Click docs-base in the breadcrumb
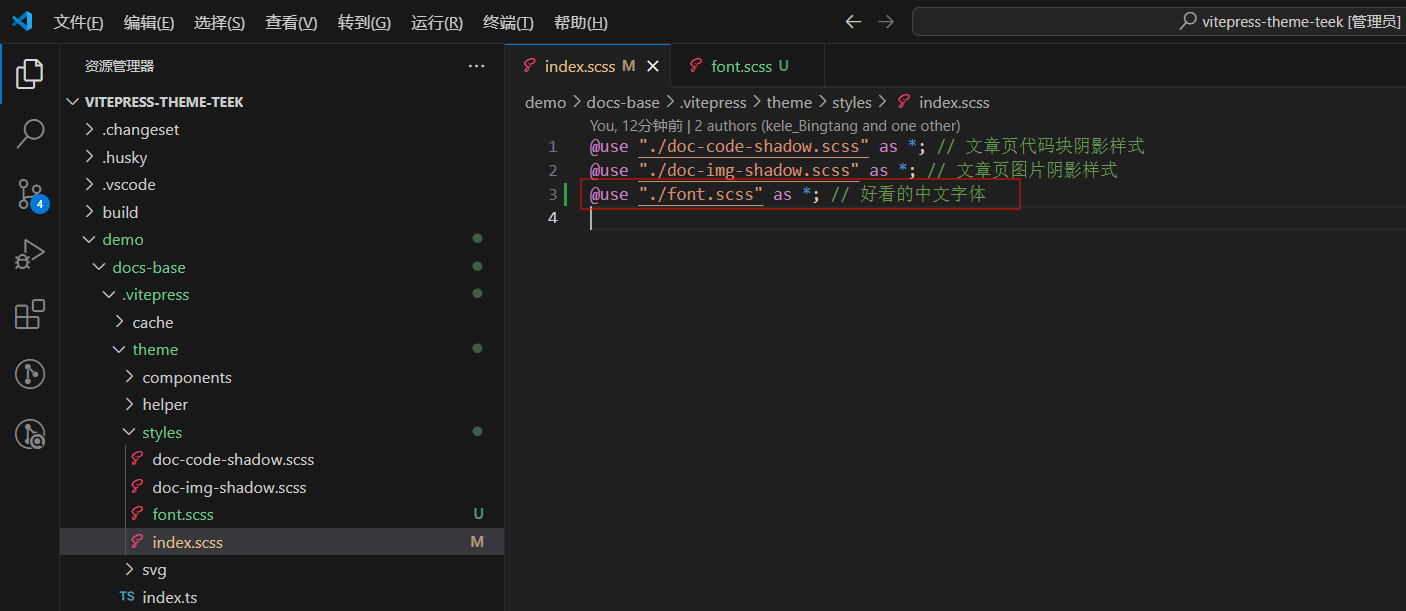The image size is (1406, 611). point(622,102)
